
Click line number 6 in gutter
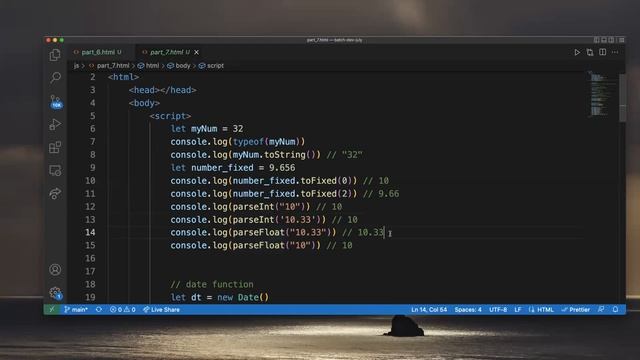tap(93, 129)
